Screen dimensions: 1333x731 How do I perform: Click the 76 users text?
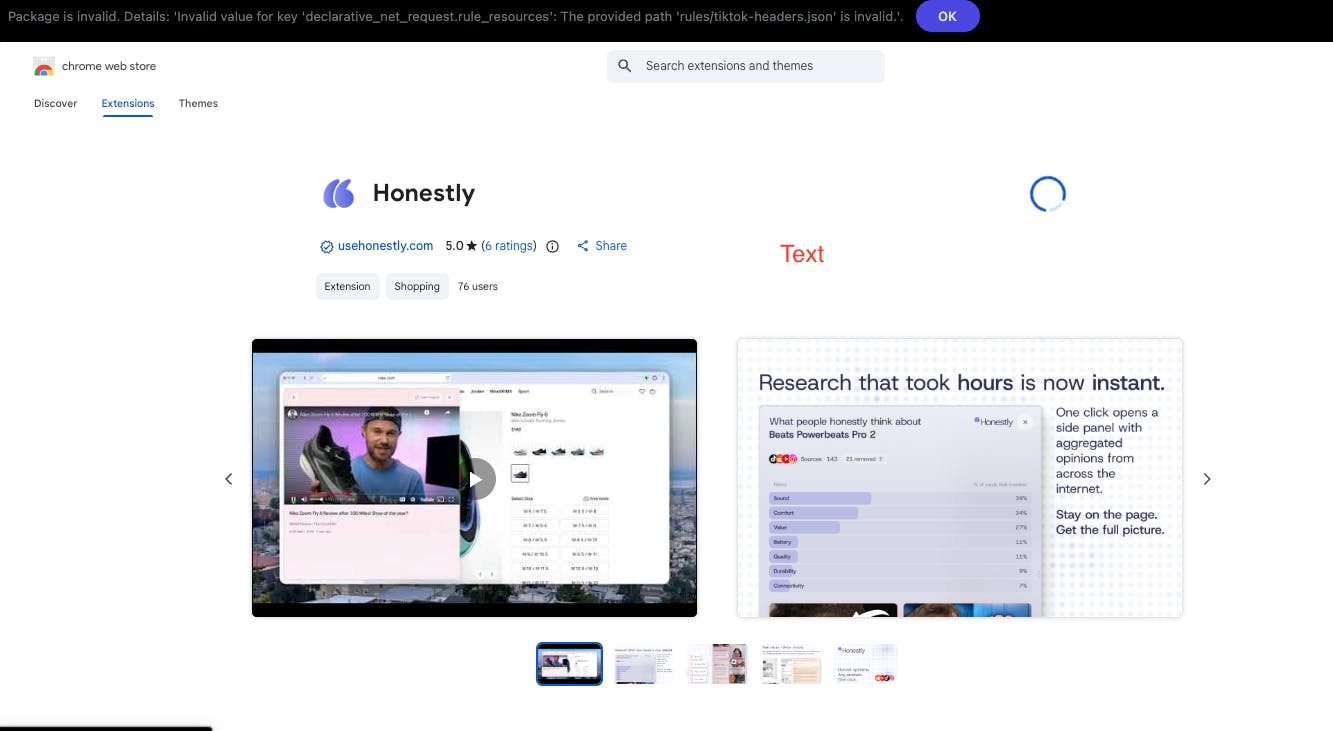[478, 286]
